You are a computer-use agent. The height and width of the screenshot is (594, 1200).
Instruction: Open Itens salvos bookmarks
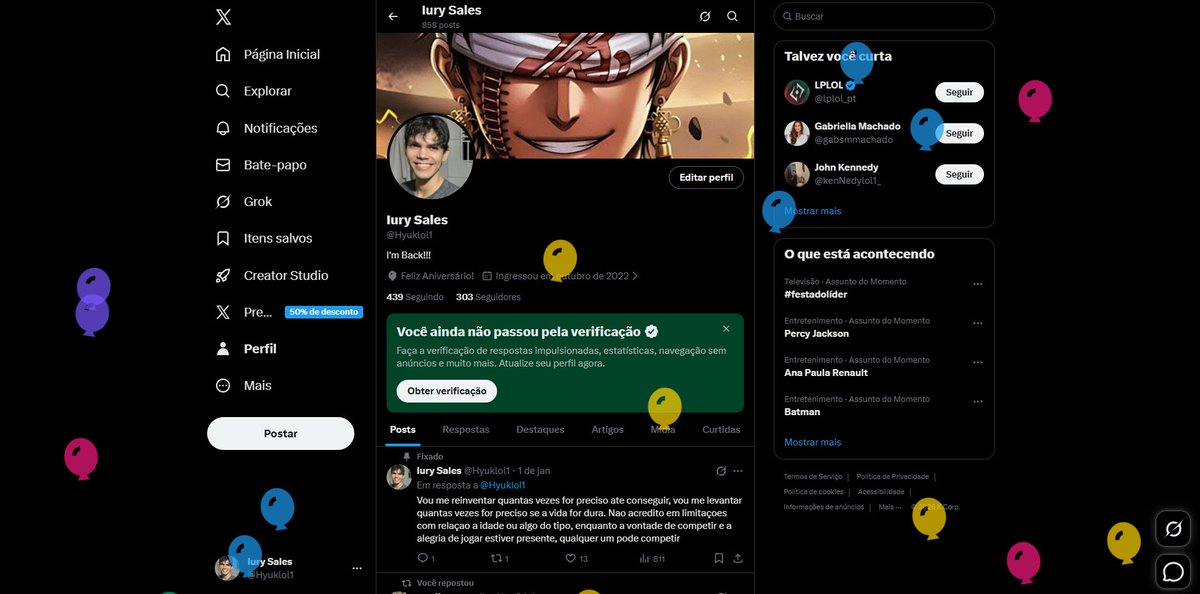pos(264,239)
